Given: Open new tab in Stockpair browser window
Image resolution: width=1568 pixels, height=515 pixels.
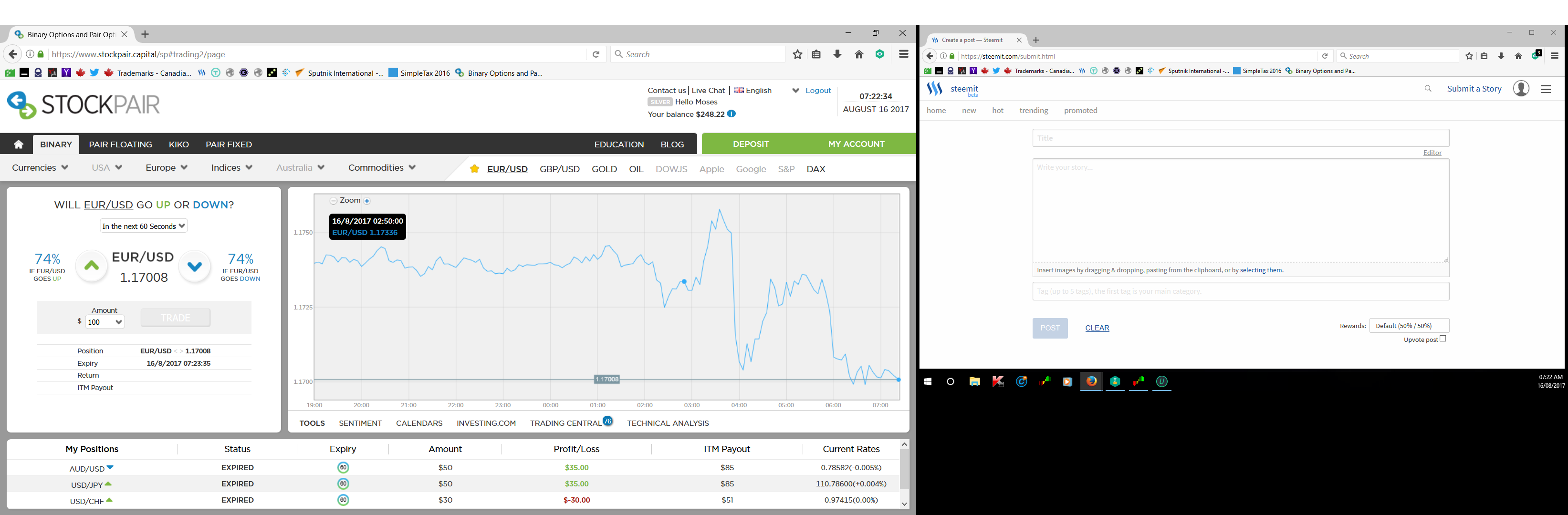Looking at the screenshot, I should 145,35.
